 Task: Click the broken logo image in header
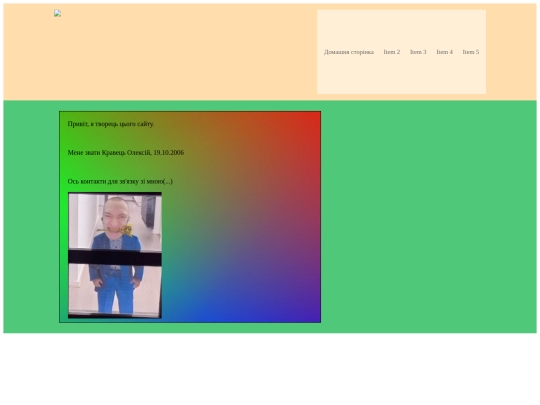[58, 13]
